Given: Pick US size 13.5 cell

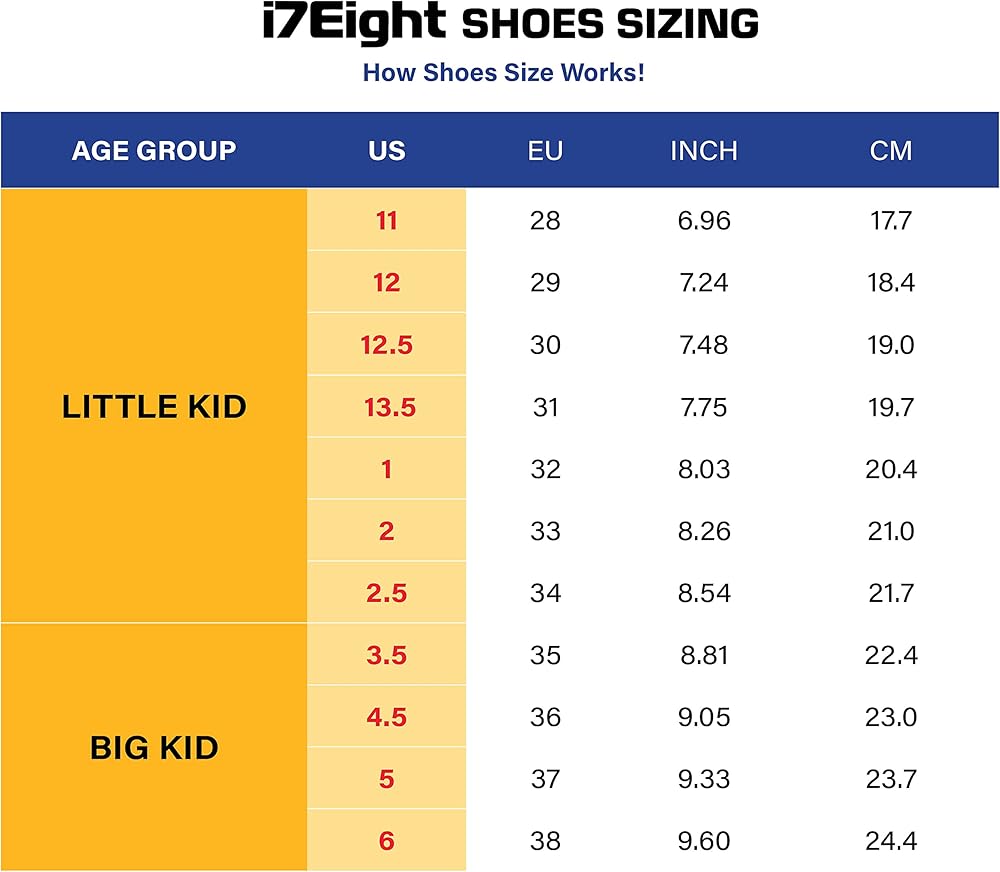Looking at the screenshot, I should [387, 408].
